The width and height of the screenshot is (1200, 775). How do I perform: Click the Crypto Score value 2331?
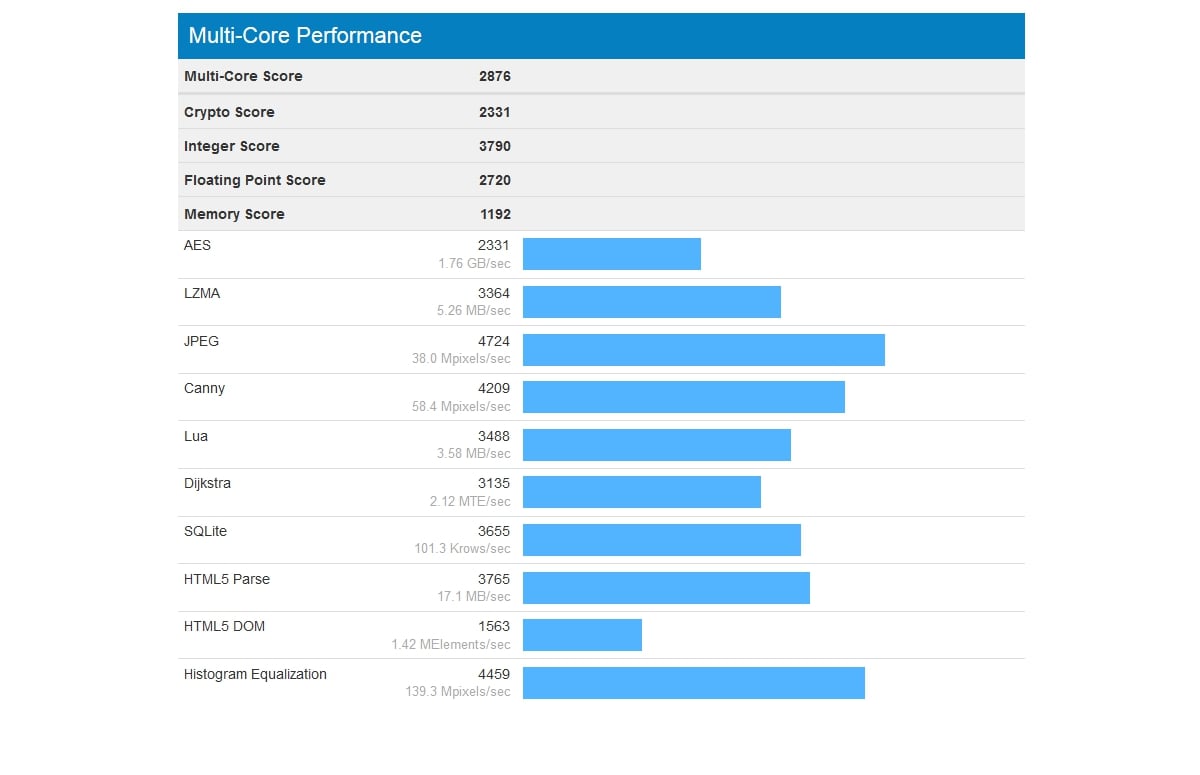[x=494, y=112]
